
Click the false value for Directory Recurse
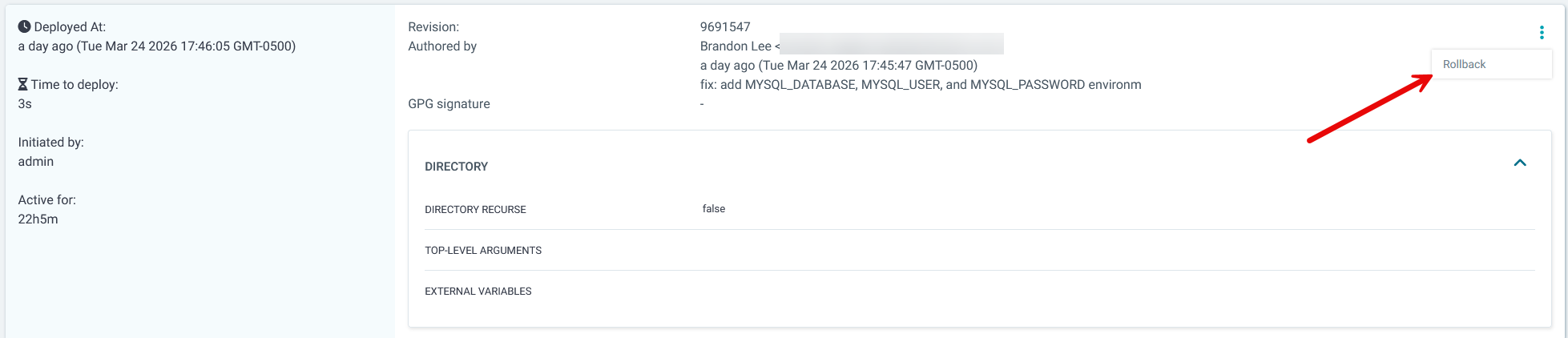point(714,209)
